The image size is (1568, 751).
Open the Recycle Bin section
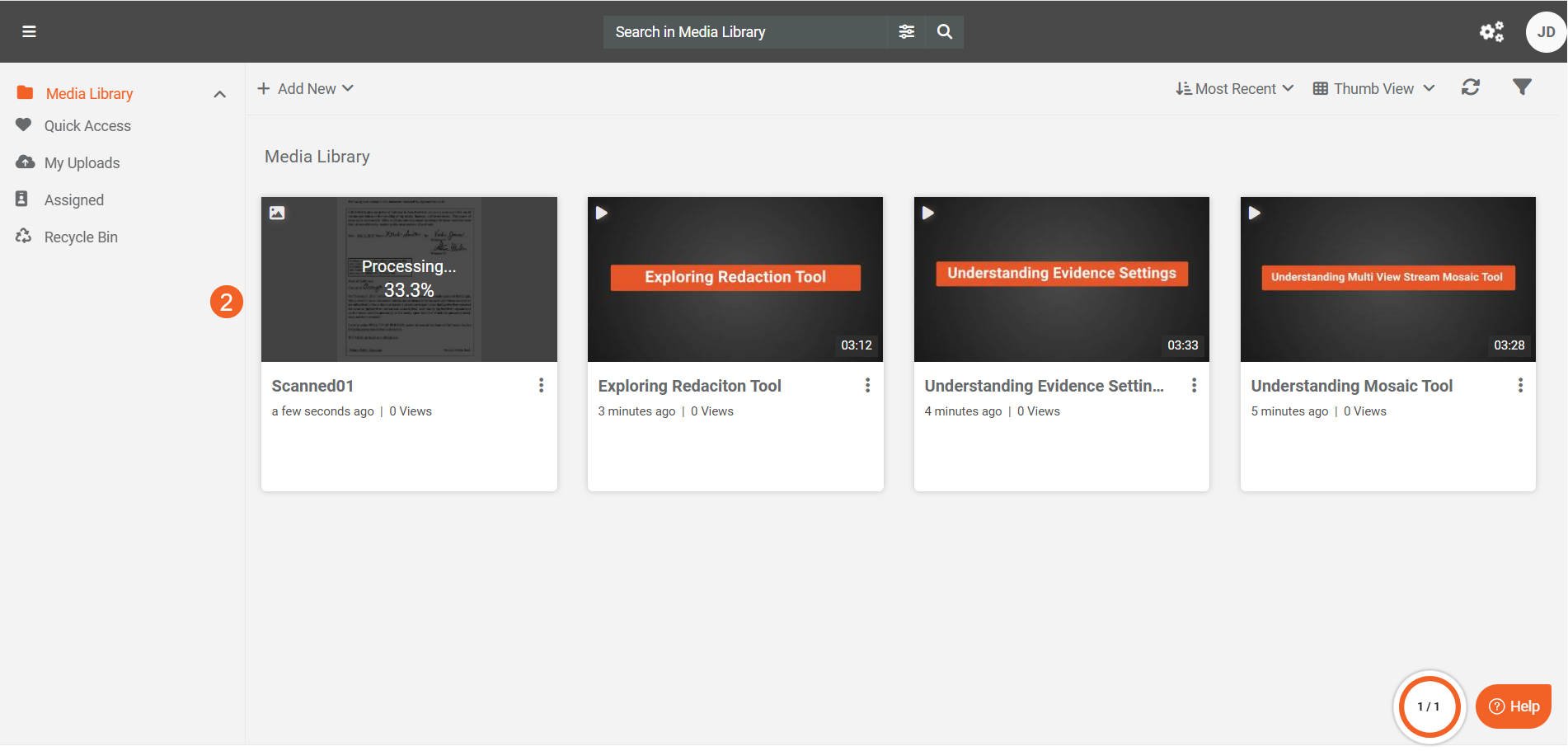pyautogui.click(x=81, y=237)
